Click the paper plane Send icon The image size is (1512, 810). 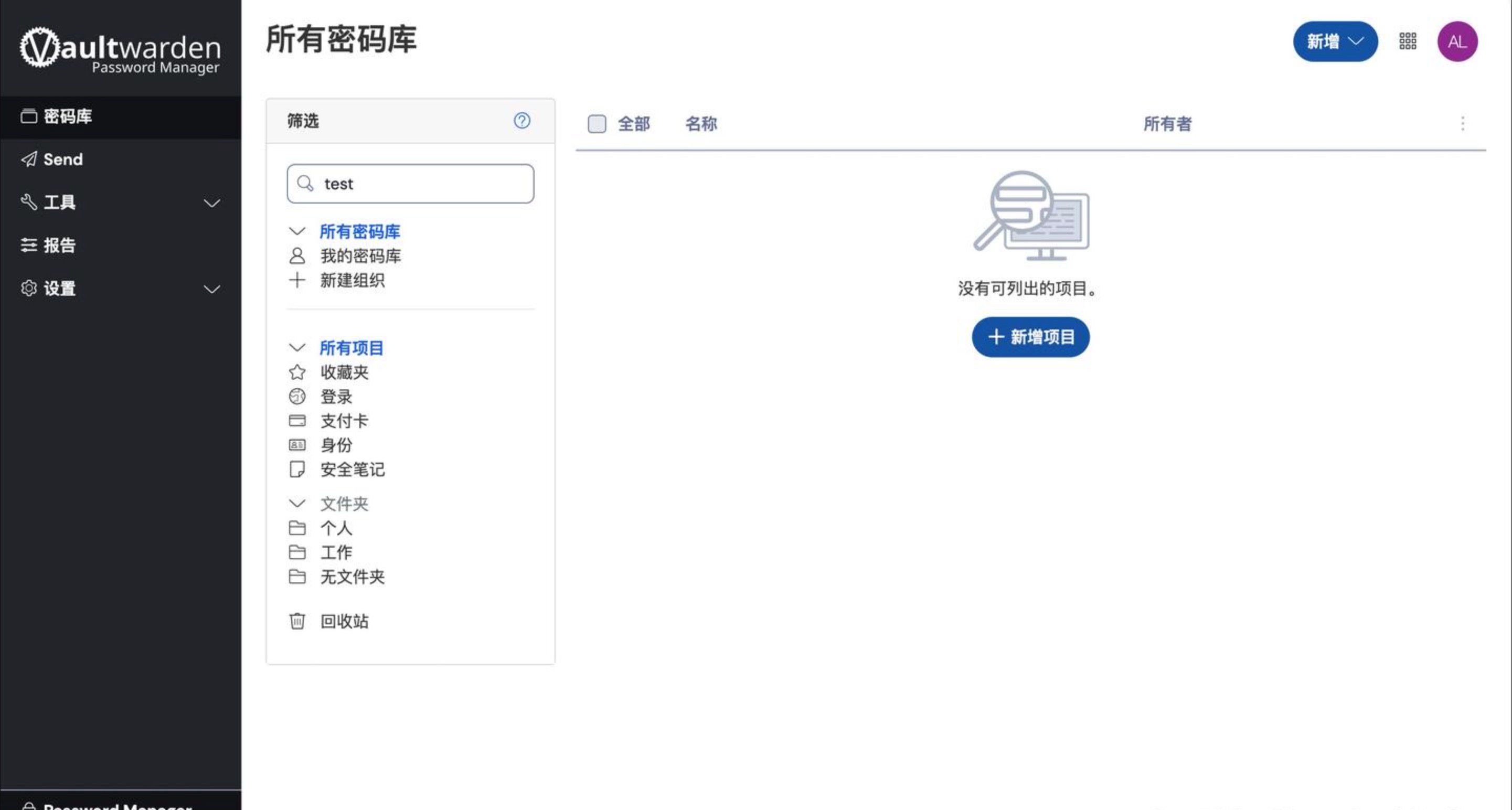click(29, 159)
